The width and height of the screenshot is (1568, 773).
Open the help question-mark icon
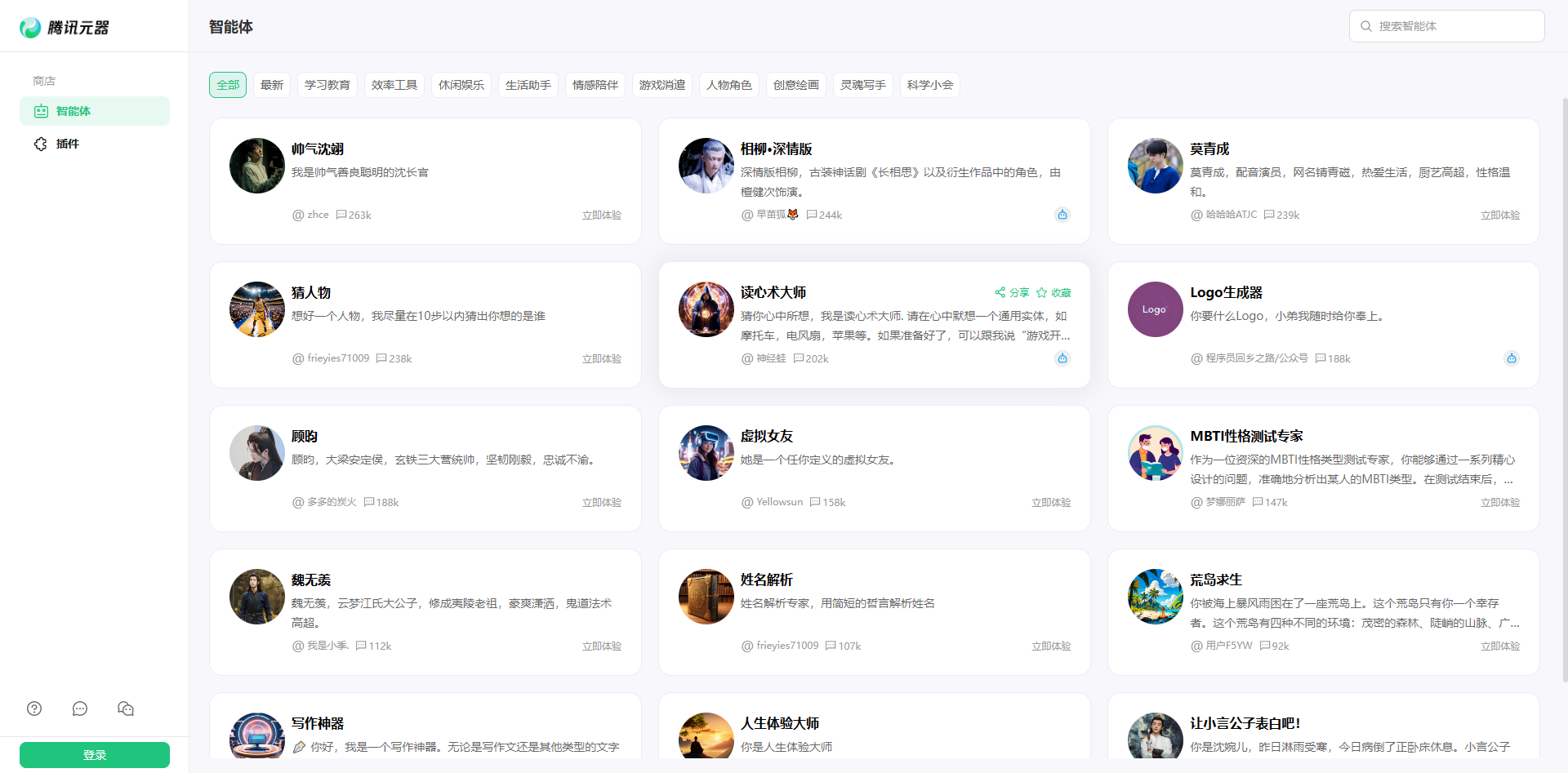[x=34, y=709]
